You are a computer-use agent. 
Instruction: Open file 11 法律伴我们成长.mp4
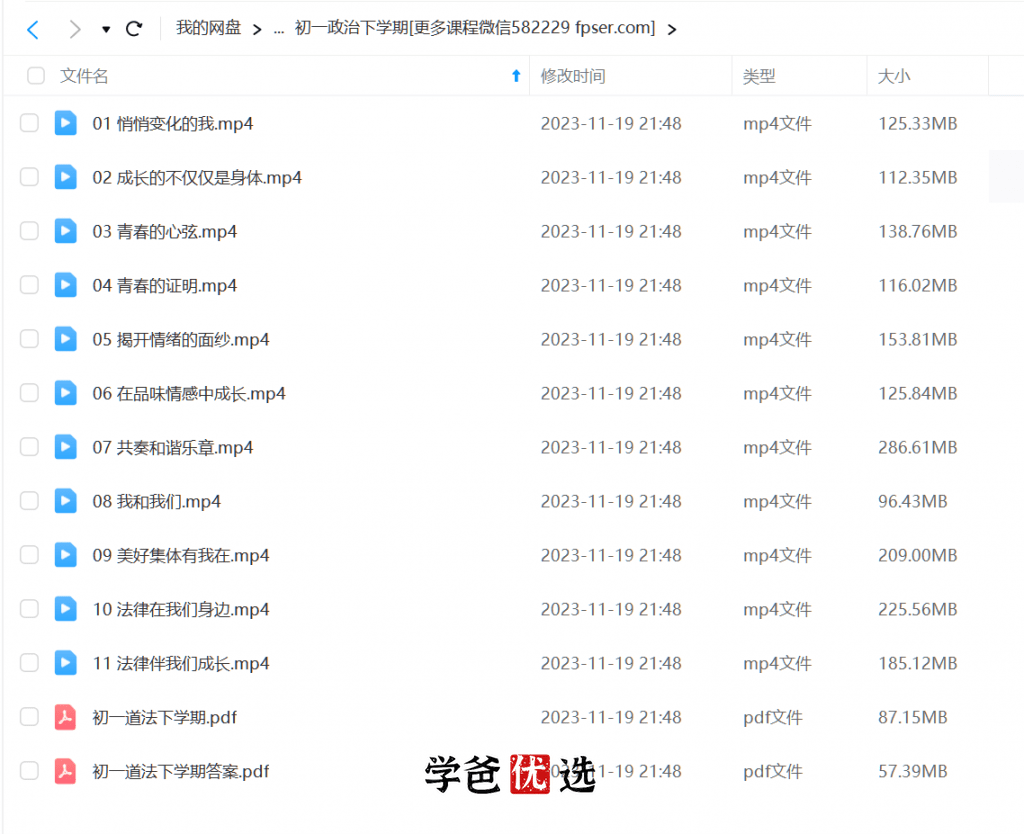pos(181,664)
